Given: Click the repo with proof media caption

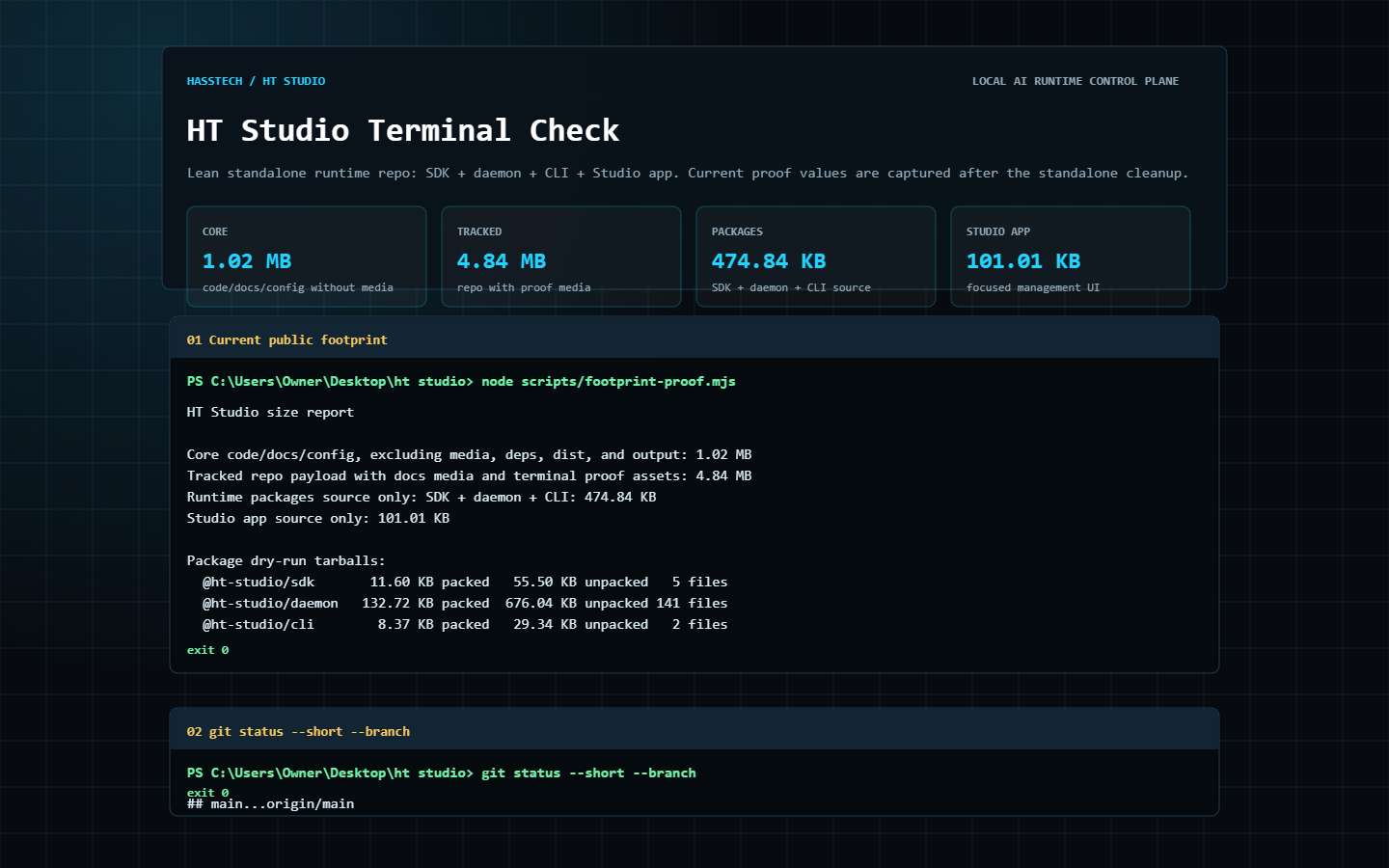Looking at the screenshot, I should [x=524, y=287].
